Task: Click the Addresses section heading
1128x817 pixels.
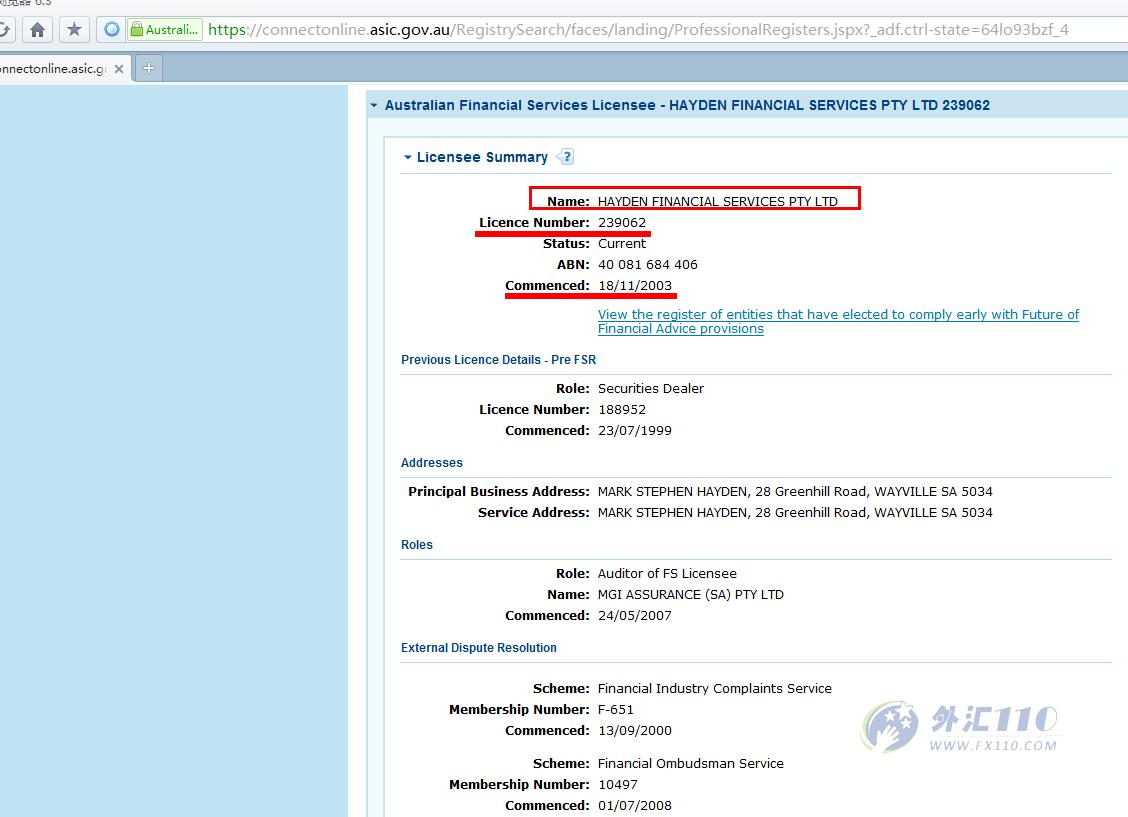Action: 432,462
